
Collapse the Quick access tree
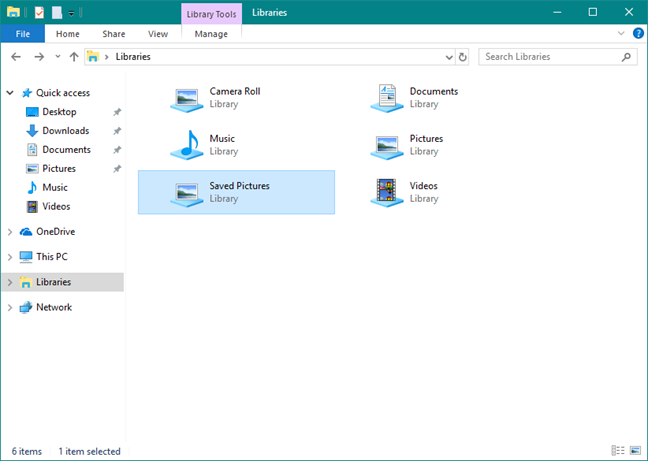pyautogui.click(x=10, y=93)
